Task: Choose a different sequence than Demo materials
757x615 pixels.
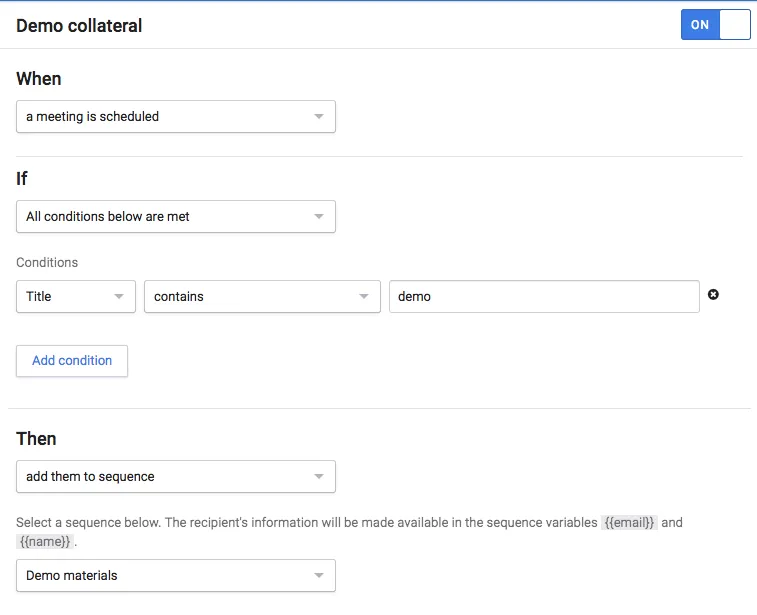Action: (x=176, y=575)
